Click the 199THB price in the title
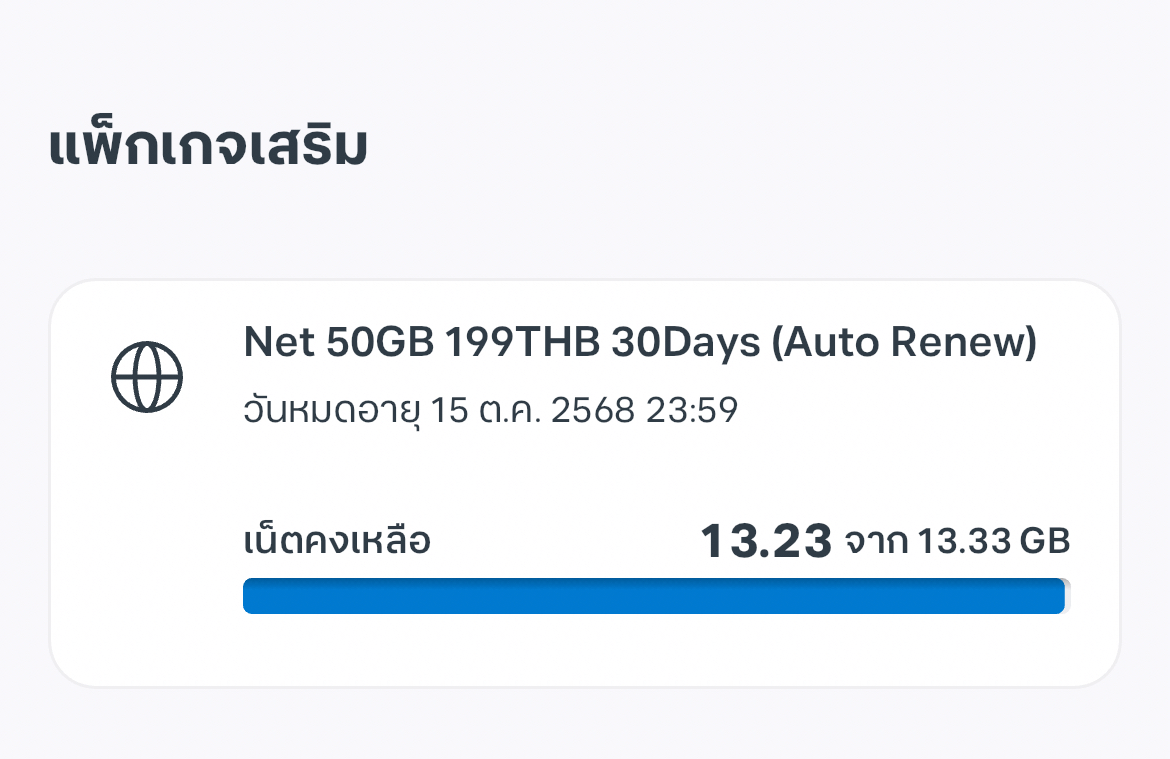 (521, 344)
